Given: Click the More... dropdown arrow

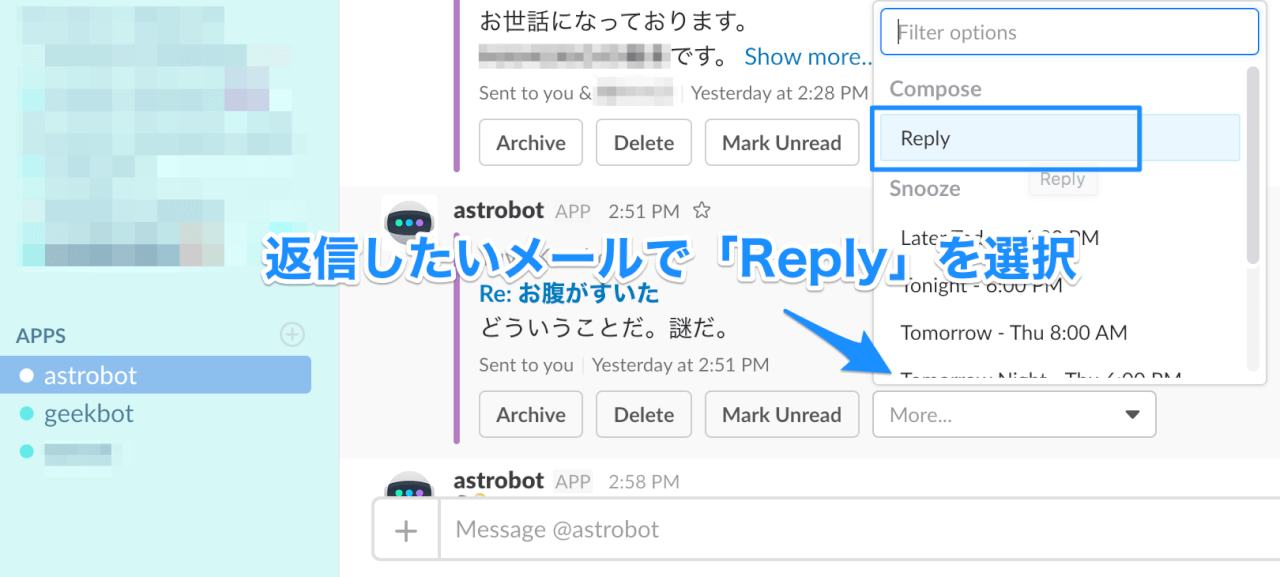Looking at the screenshot, I should 1132,414.
